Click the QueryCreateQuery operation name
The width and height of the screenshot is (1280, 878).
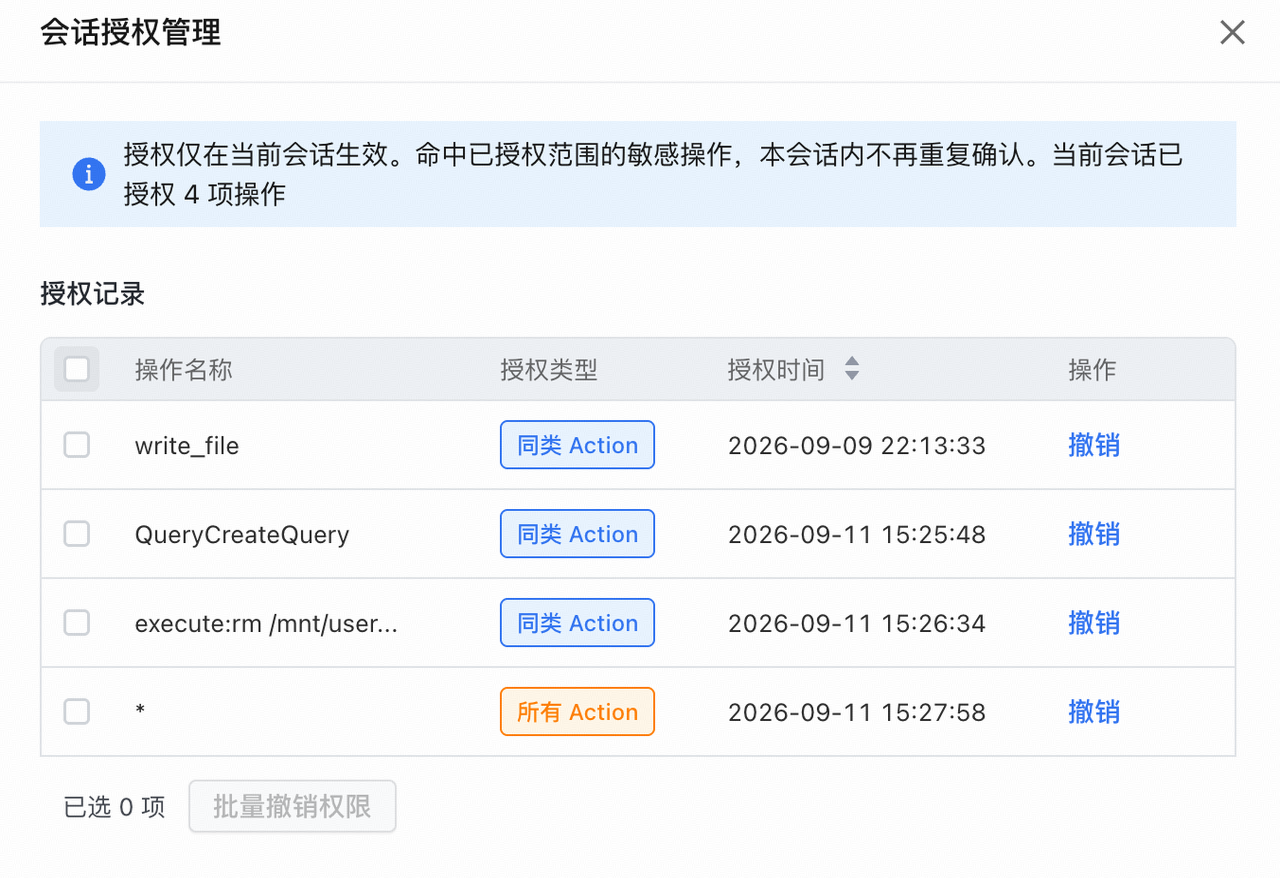[242, 535]
